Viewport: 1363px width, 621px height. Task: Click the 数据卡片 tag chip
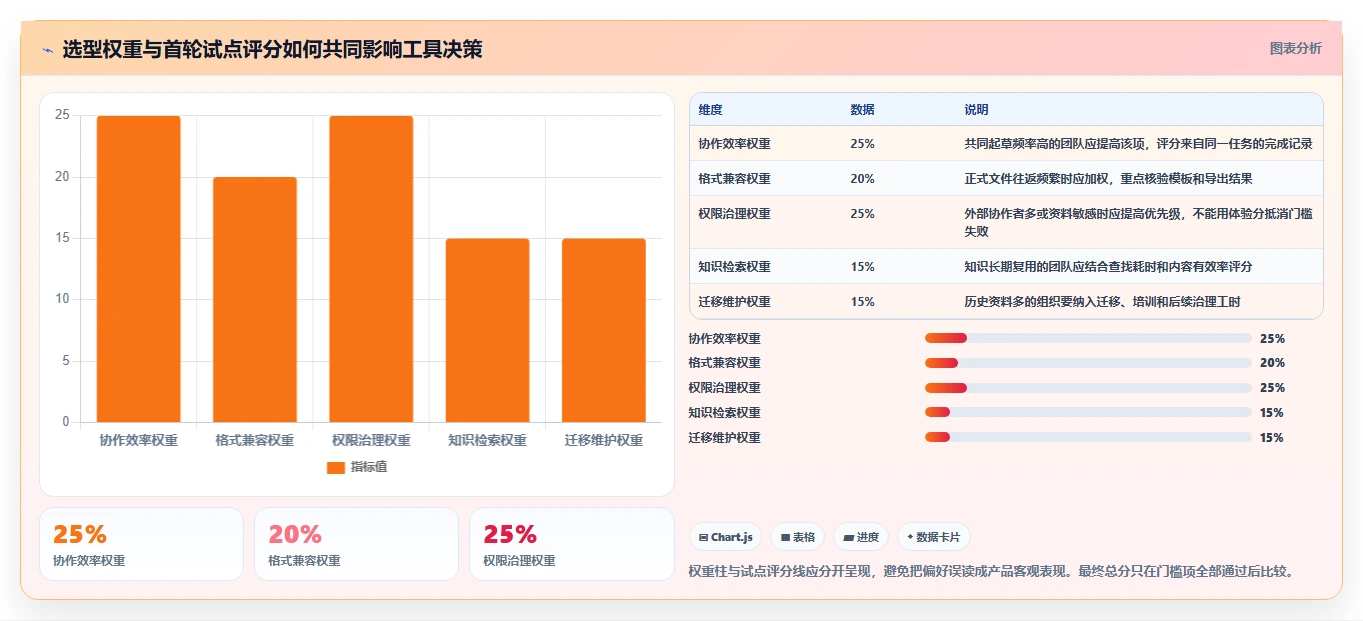point(933,537)
